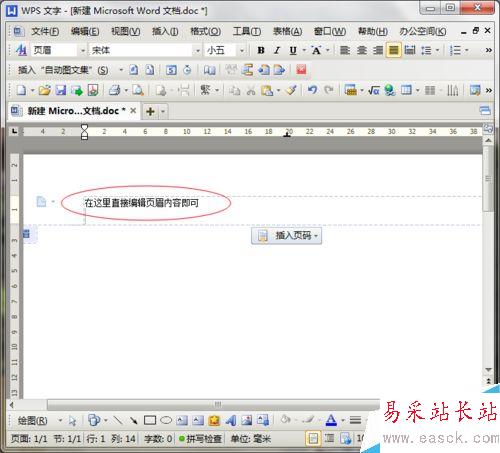Align text right
The width and height of the screenshot is (500, 453).
tap(378, 50)
